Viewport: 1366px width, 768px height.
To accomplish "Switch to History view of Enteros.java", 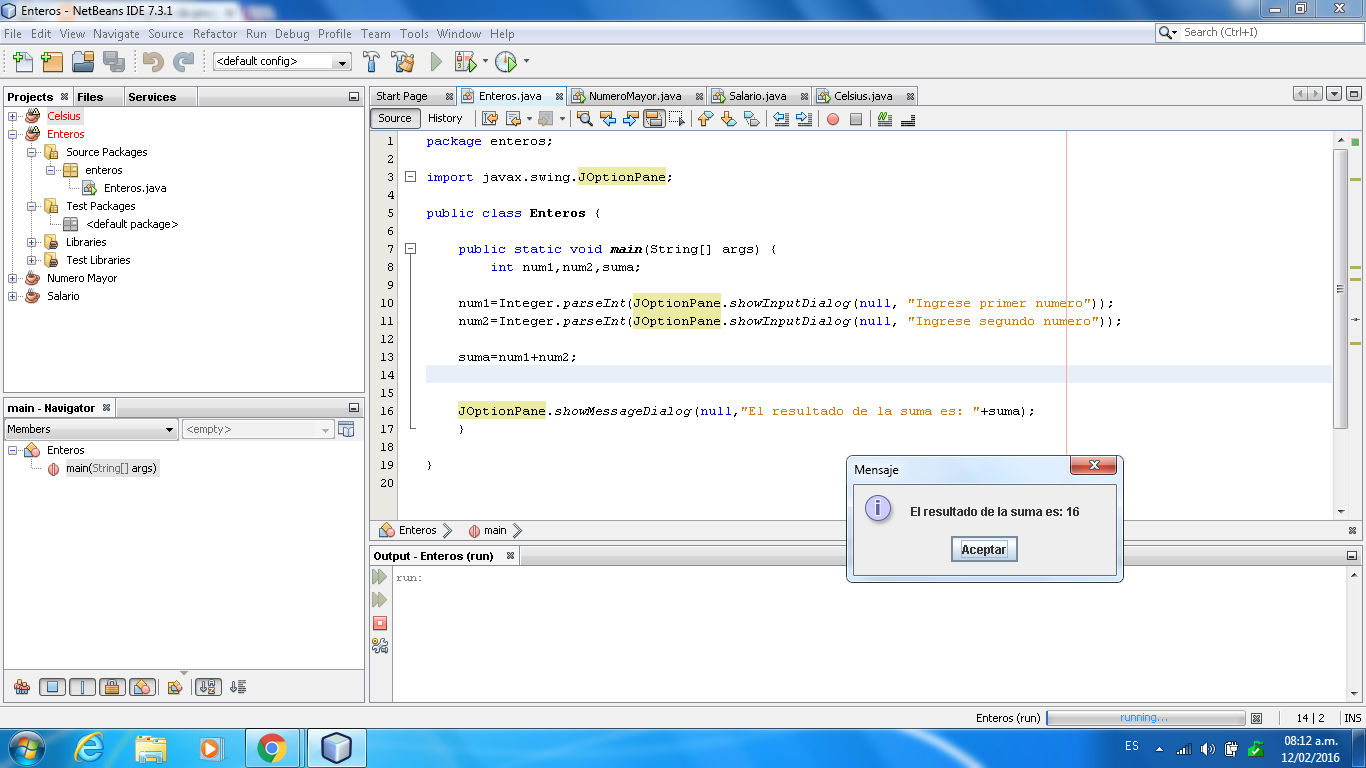I will point(445,118).
